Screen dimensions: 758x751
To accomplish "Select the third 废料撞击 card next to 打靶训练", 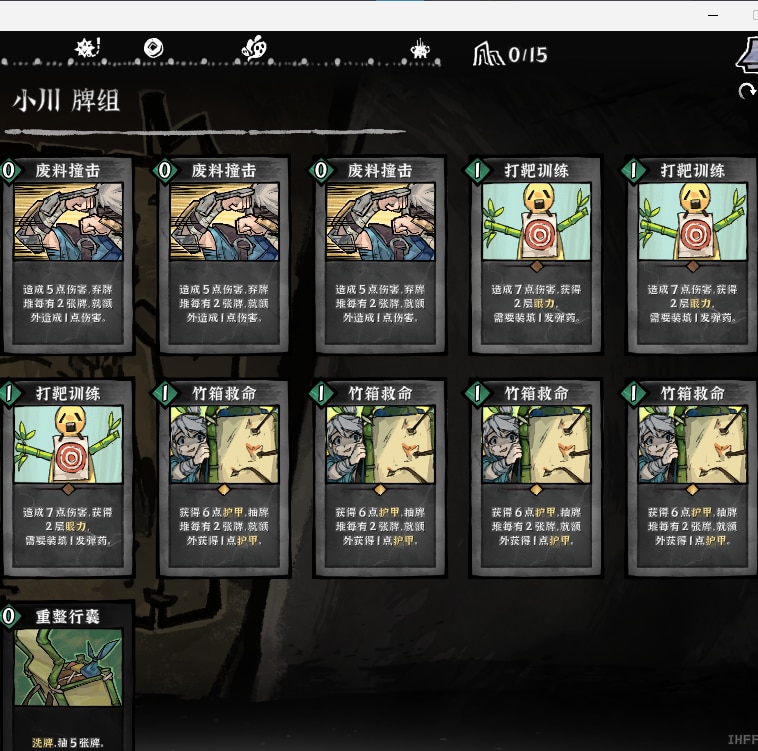I will 380,254.
